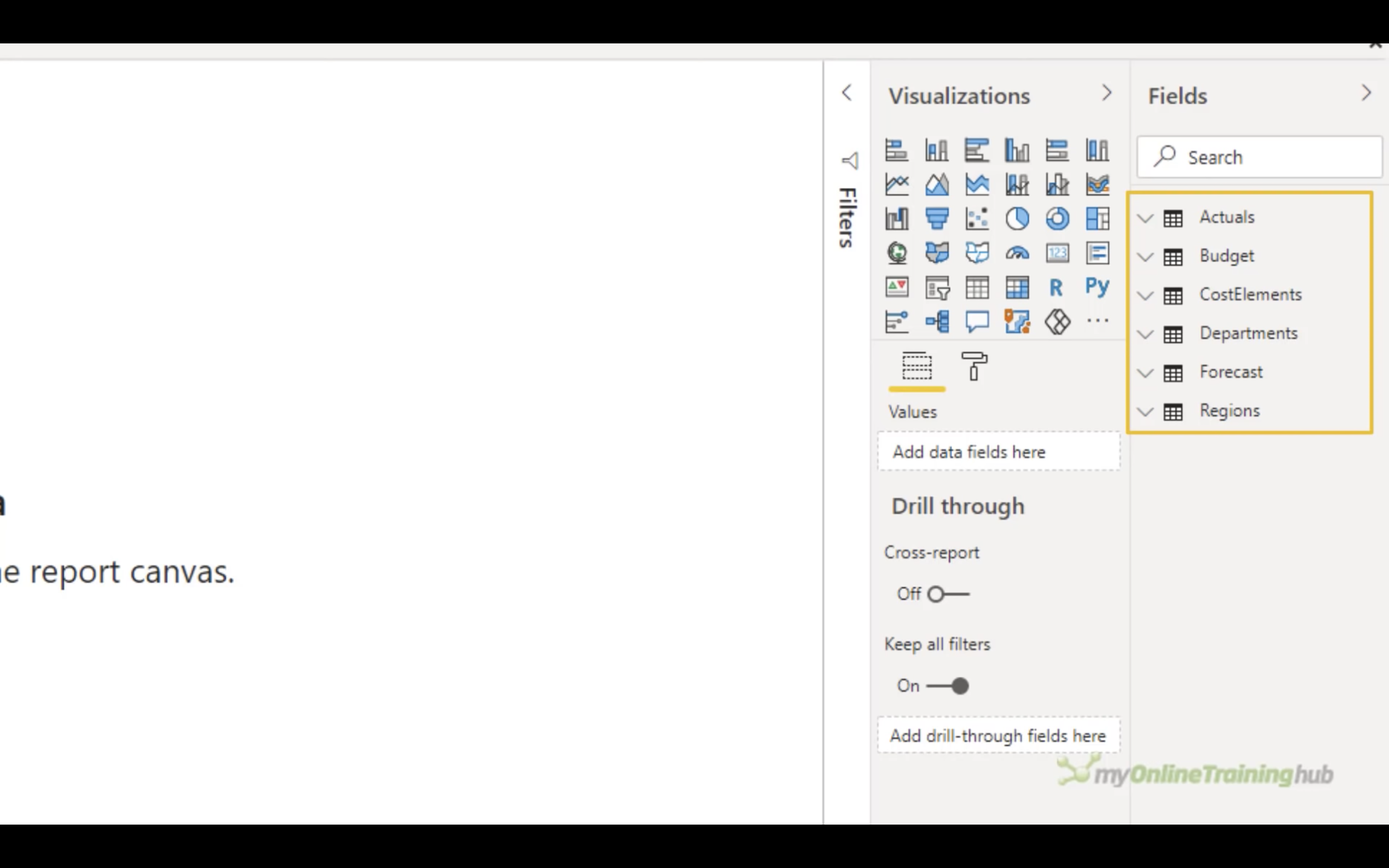Select the donut chart visualization
The image size is (1389, 868).
click(x=1057, y=219)
